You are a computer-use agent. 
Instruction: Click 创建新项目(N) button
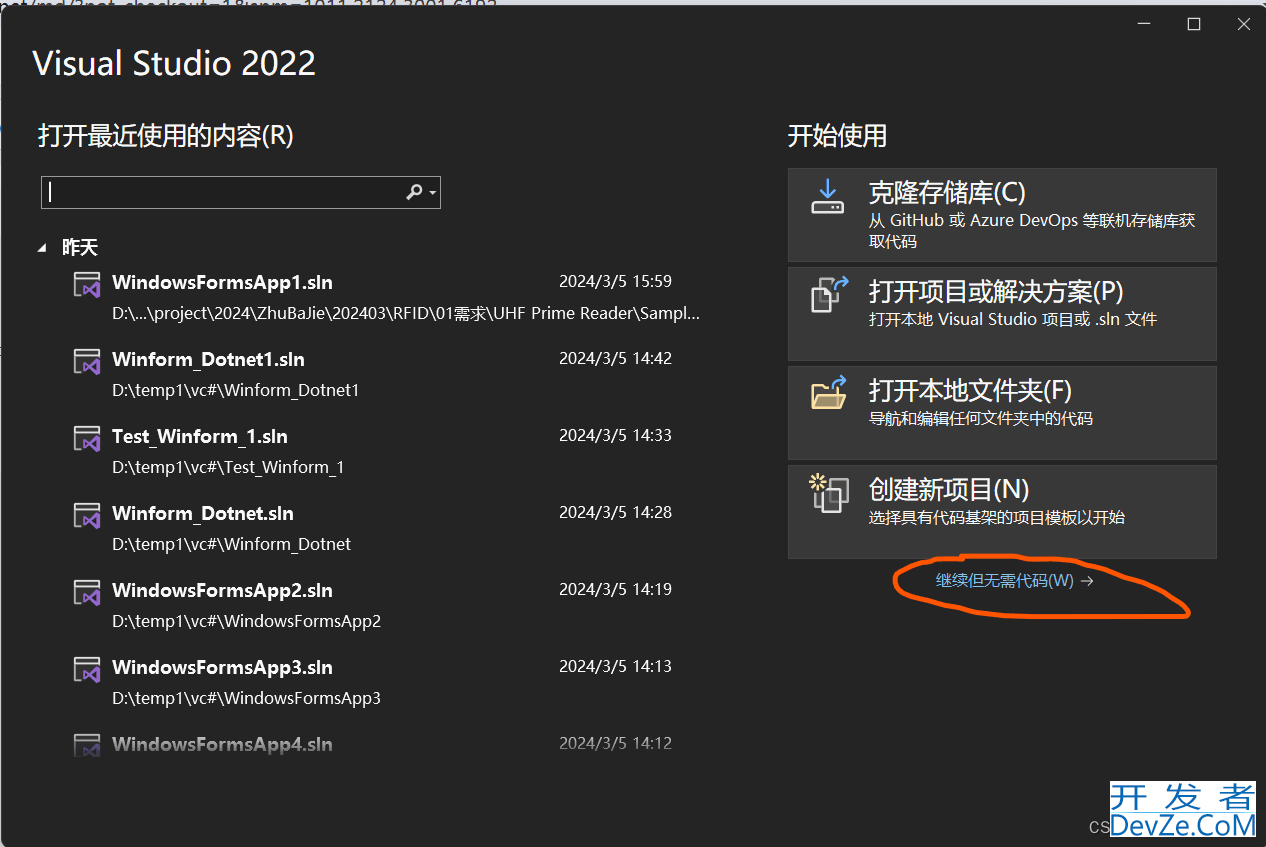tap(1002, 512)
